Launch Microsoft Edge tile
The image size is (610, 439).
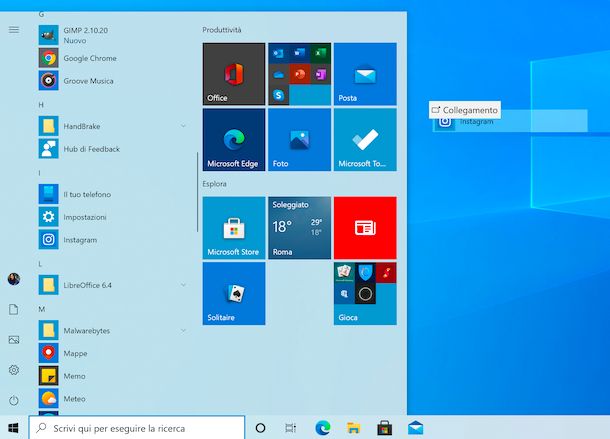click(234, 140)
